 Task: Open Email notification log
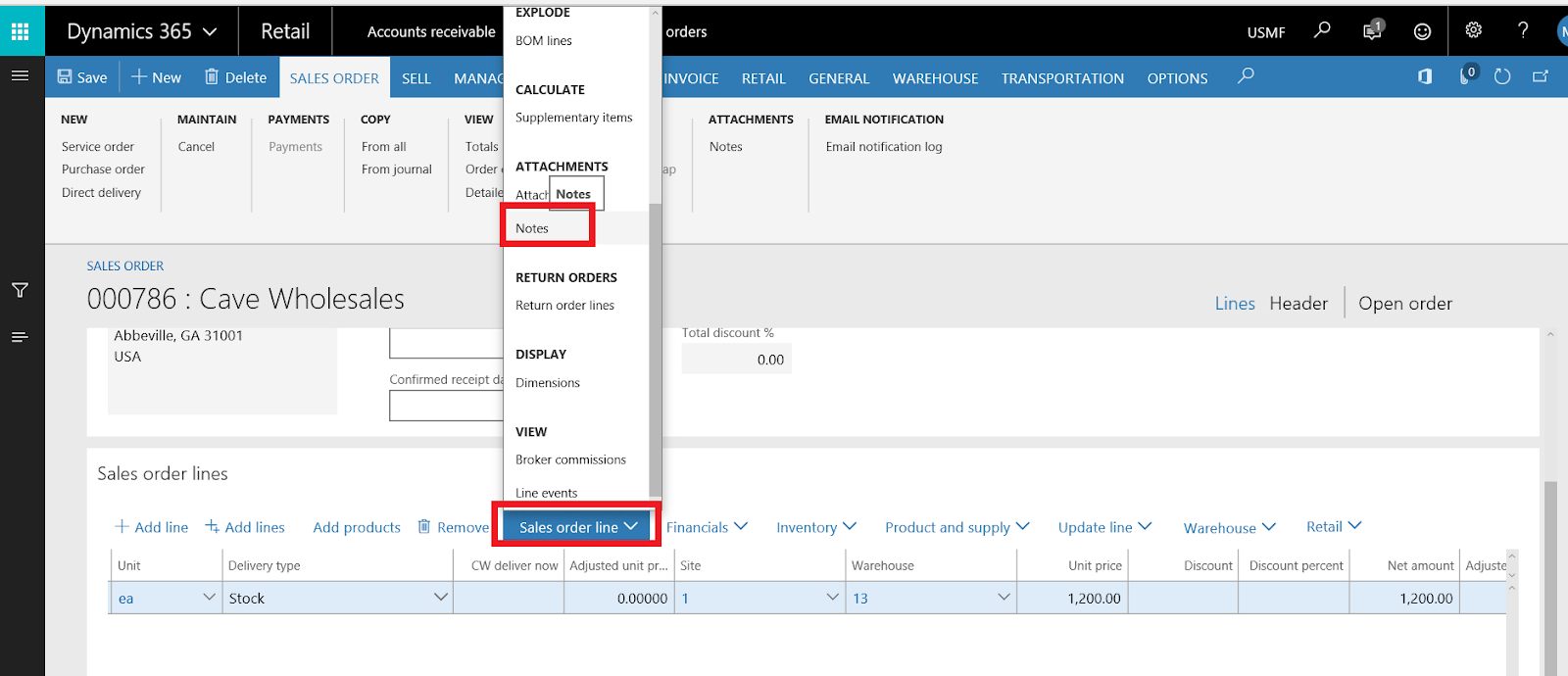884,147
